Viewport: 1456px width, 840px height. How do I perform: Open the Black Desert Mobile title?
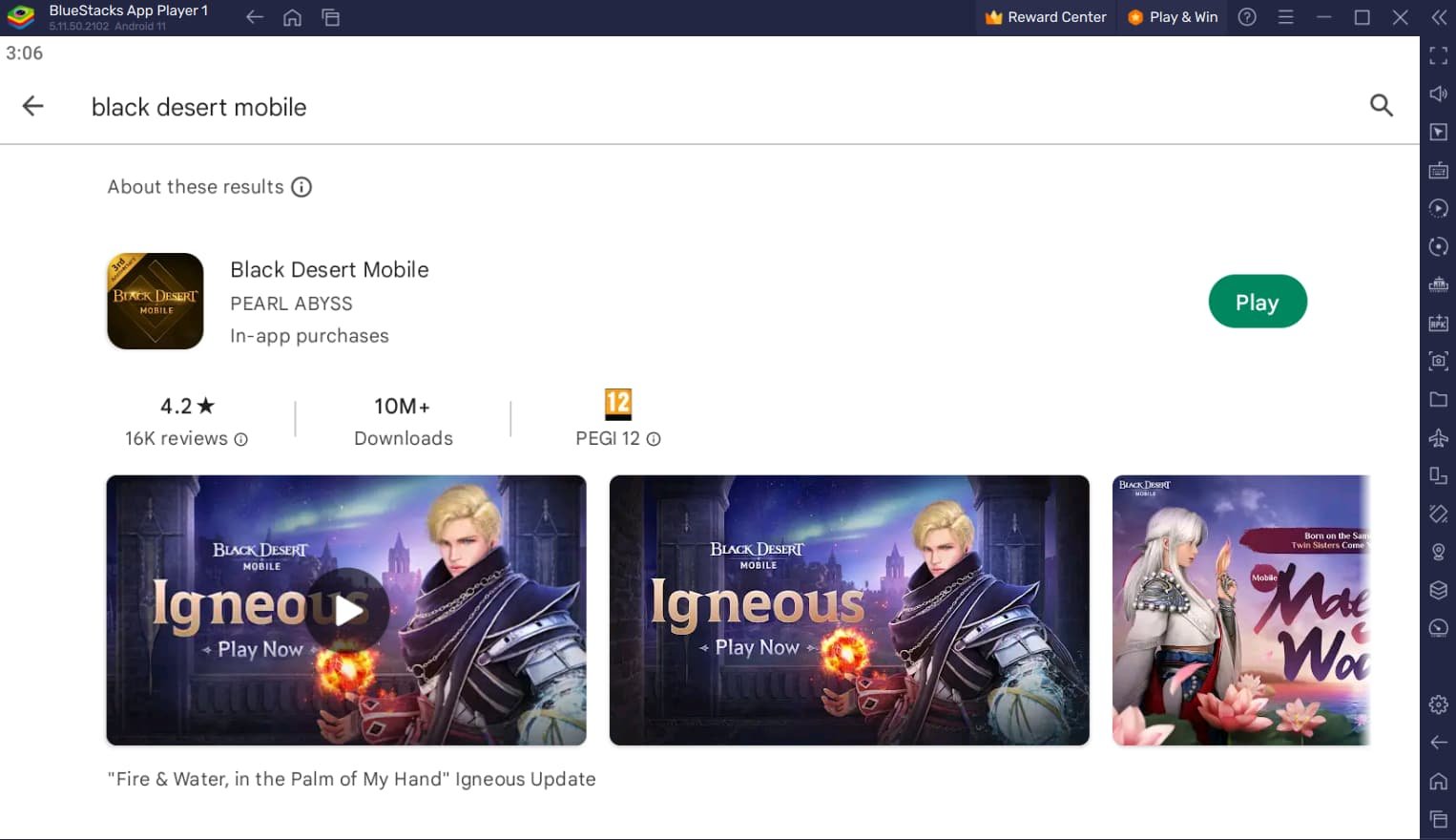coord(329,270)
